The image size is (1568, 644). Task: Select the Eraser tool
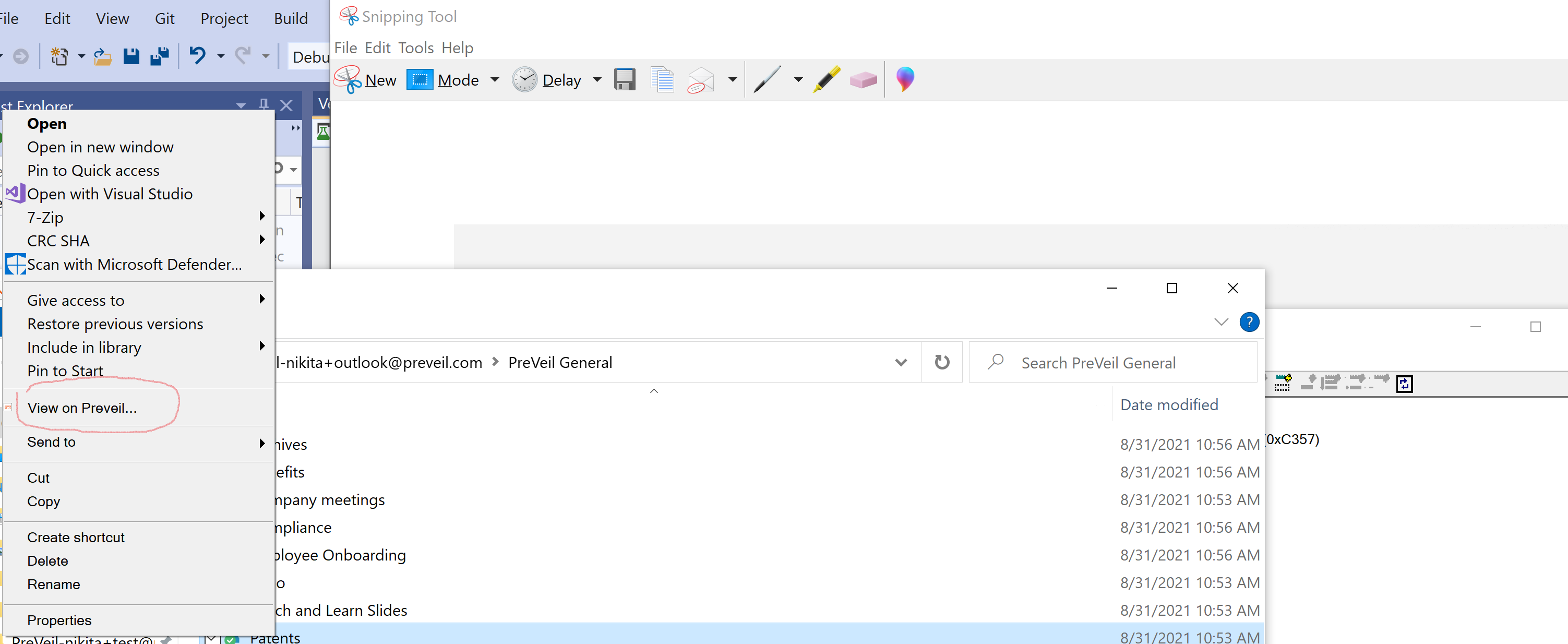tap(863, 79)
